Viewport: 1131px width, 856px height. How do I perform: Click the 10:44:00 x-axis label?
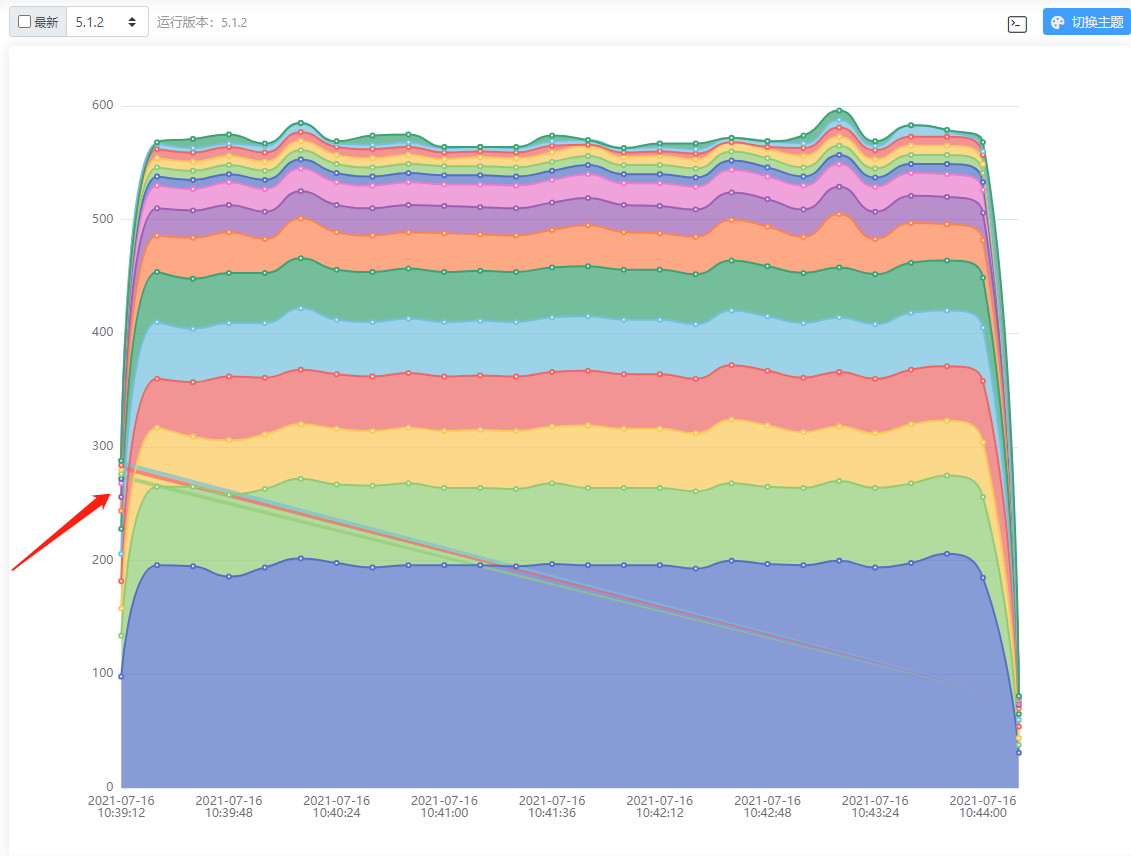point(982,807)
